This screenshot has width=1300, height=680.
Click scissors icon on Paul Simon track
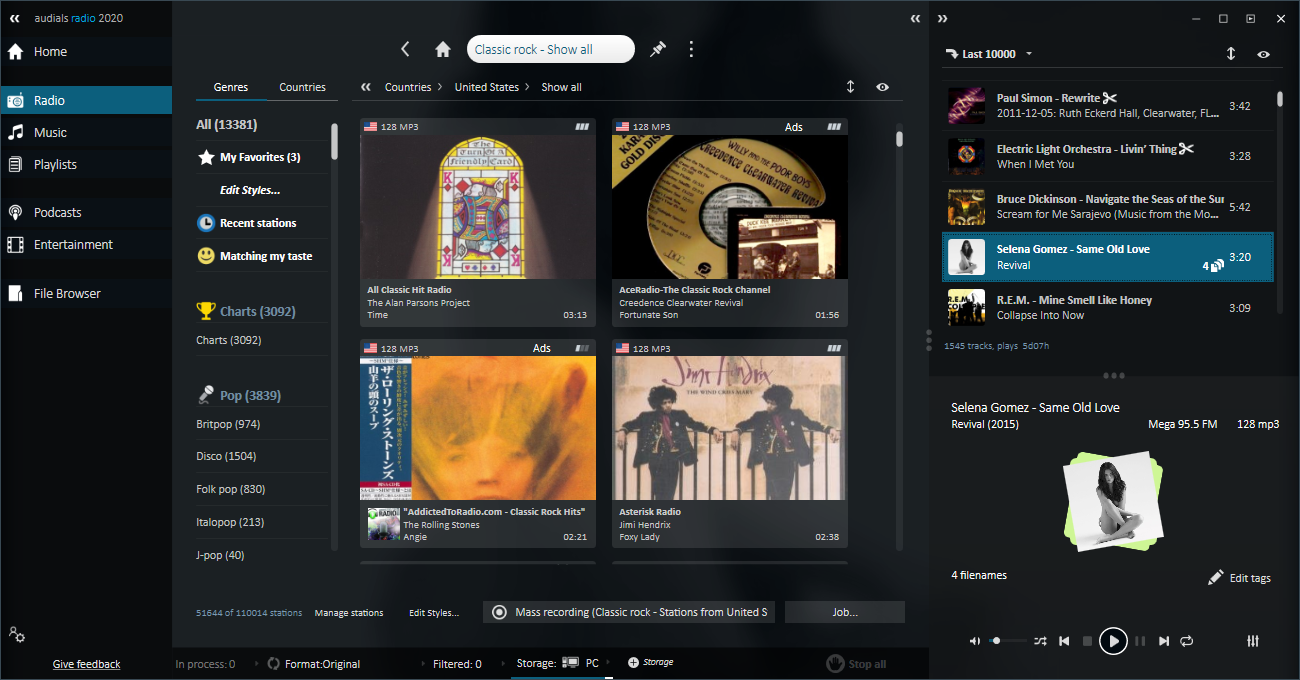[x=1109, y=98]
